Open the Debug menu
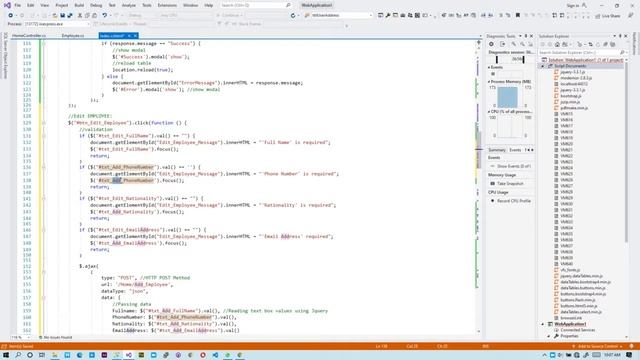This screenshot has width=640, height=360. (96, 5)
